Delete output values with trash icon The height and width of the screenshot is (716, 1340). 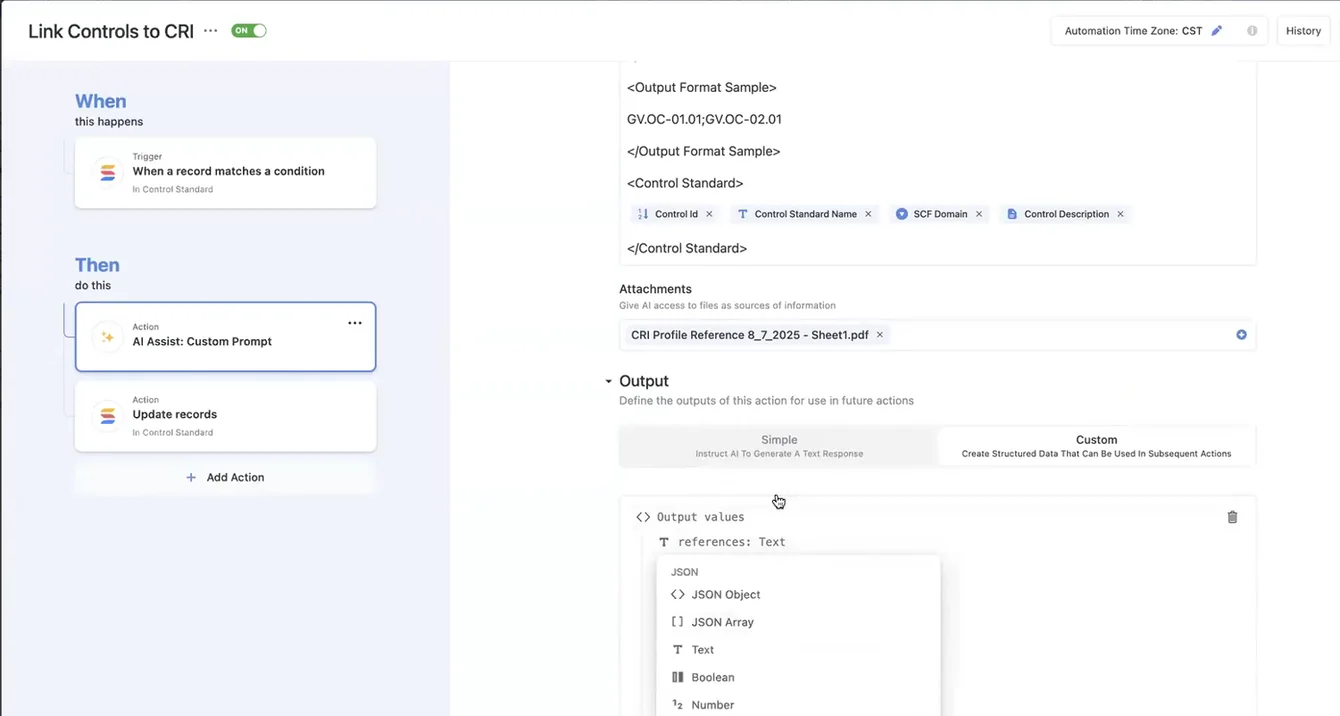pos(1232,517)
